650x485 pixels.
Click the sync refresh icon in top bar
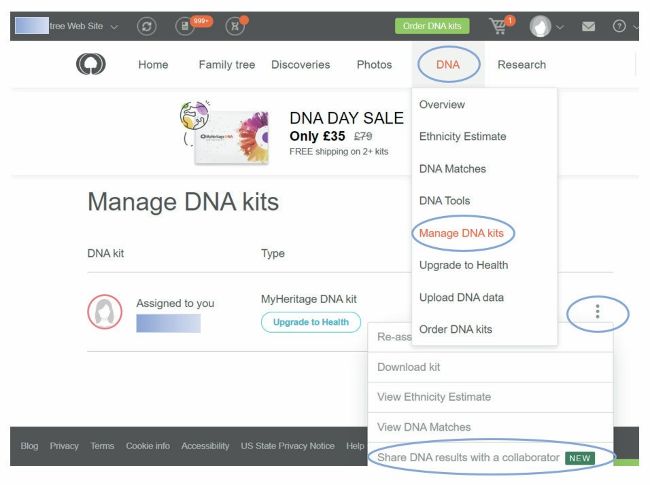(147, 27)
